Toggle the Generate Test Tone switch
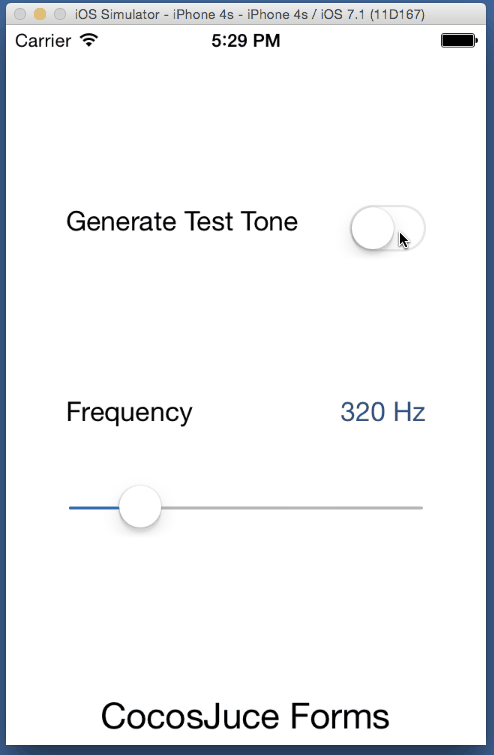The image size is (494, 755). [x=388, y=228]
